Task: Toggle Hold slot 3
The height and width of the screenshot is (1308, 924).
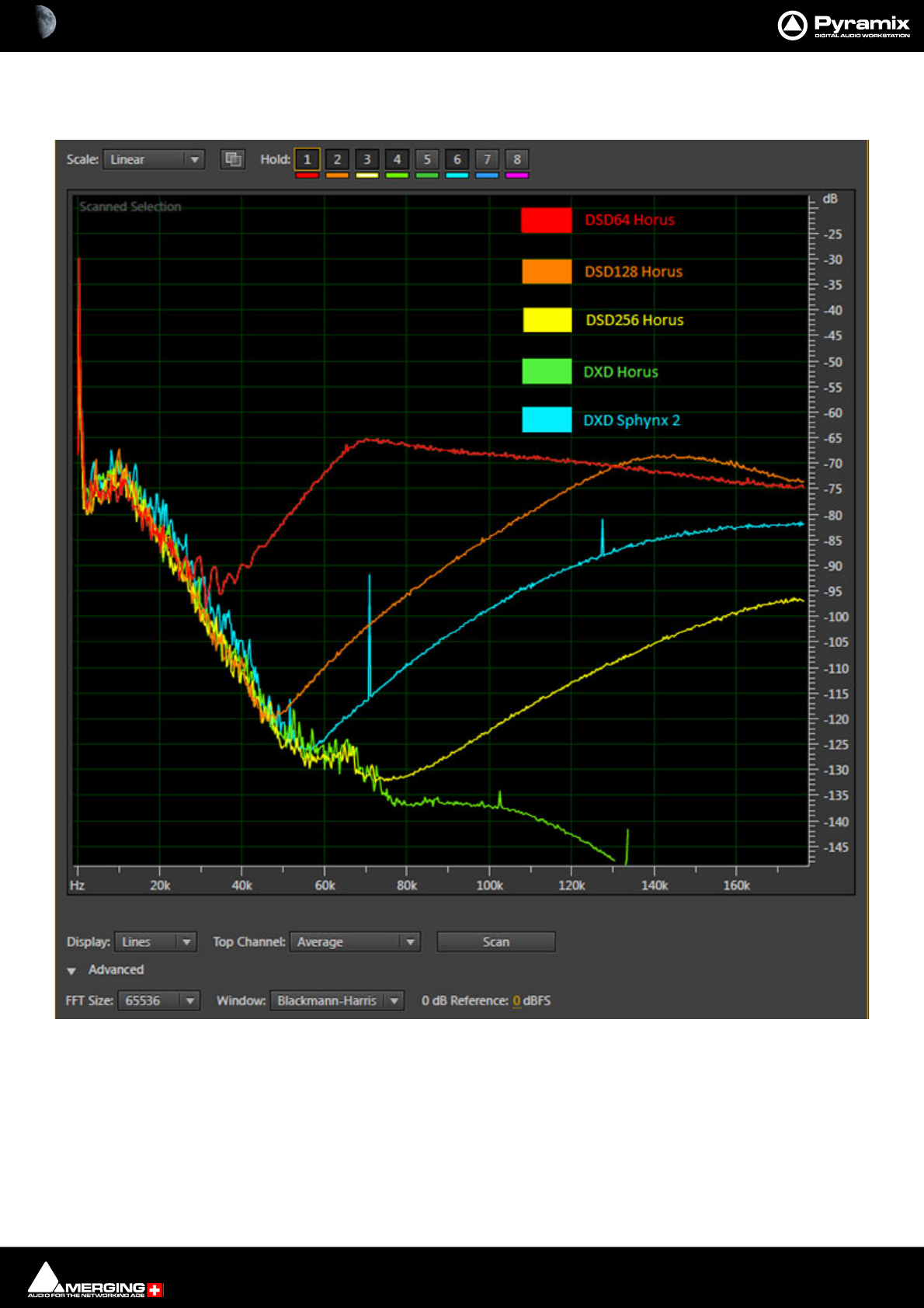Action: [367, 159]
